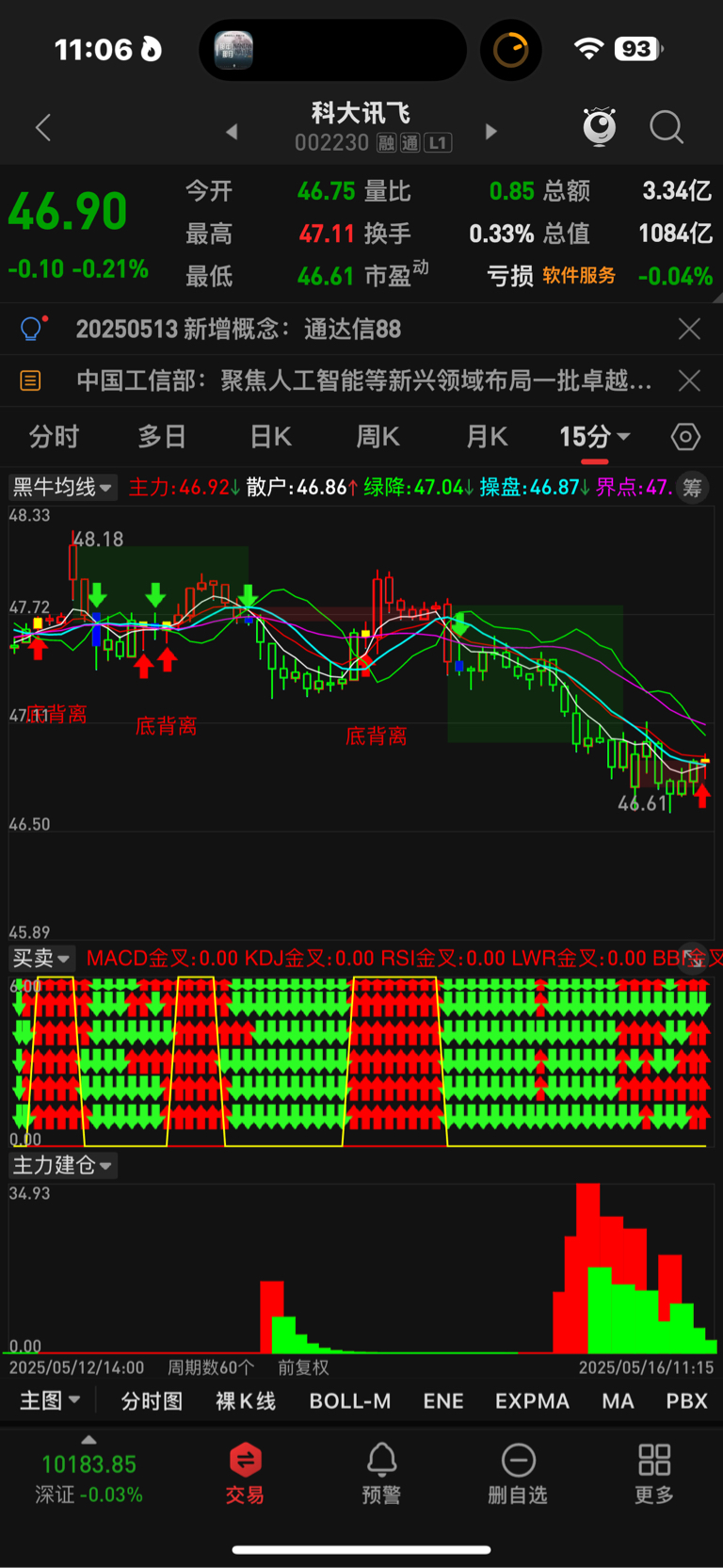Open the 软件服务 sector link
Screen dimensions: 723x1568
[579, 276]
